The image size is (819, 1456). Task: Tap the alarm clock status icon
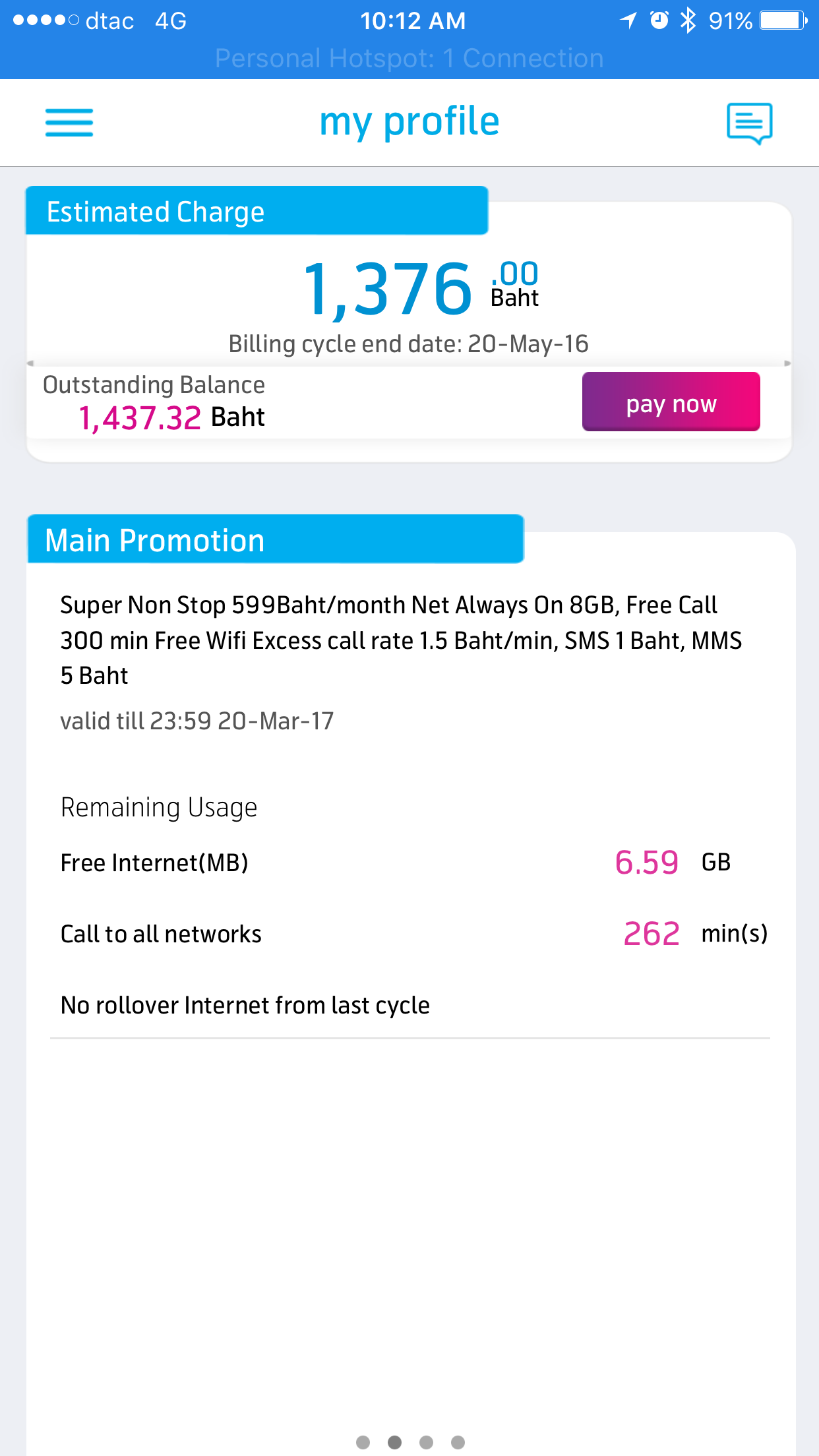659,20
